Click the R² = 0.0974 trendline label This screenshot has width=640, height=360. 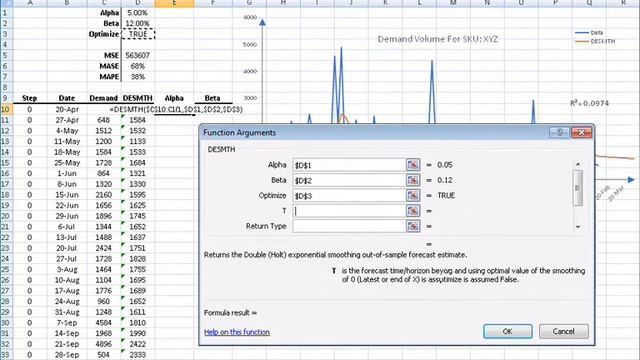click(x=589, y=103)
